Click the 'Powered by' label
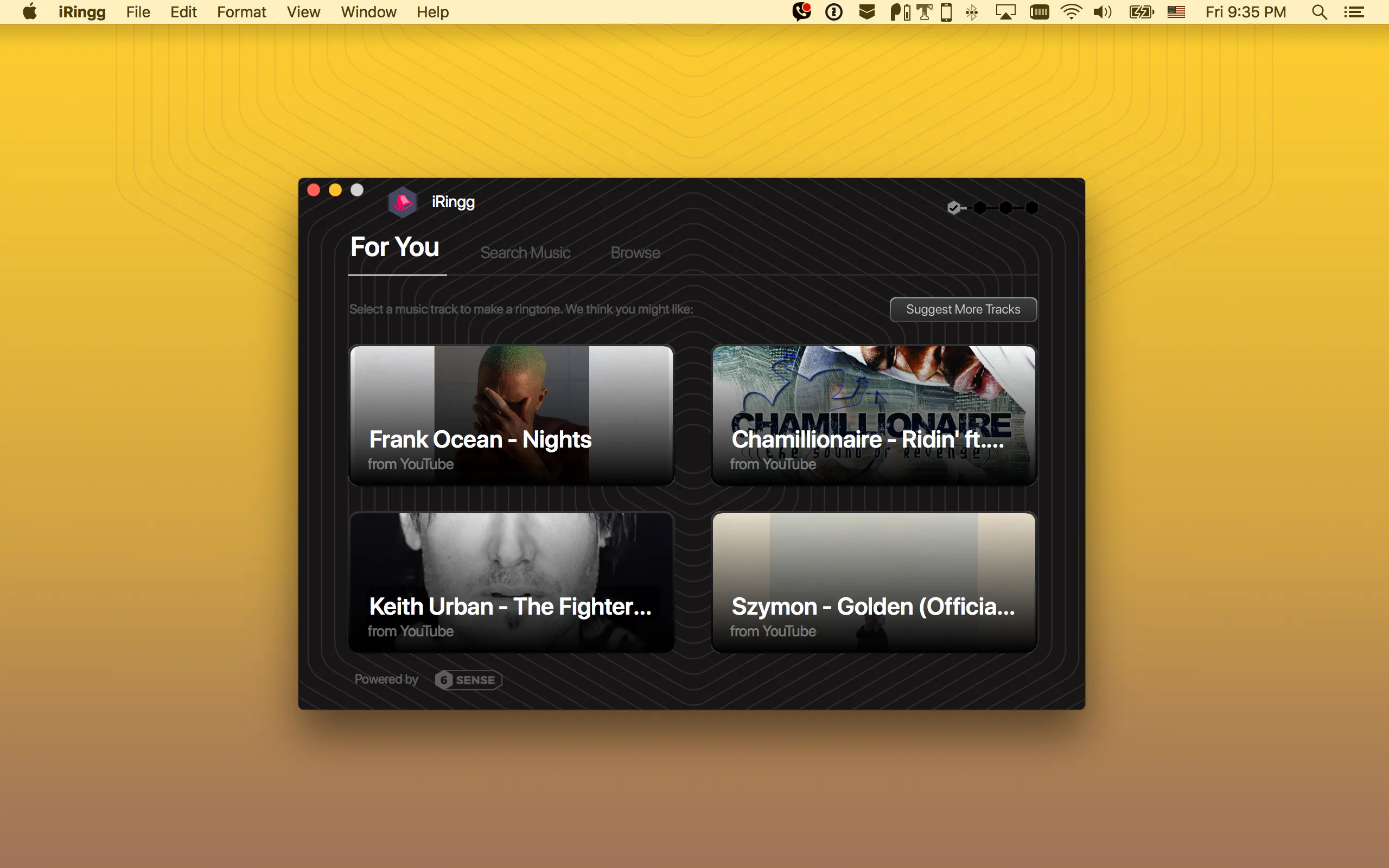 tap(386, 679)
